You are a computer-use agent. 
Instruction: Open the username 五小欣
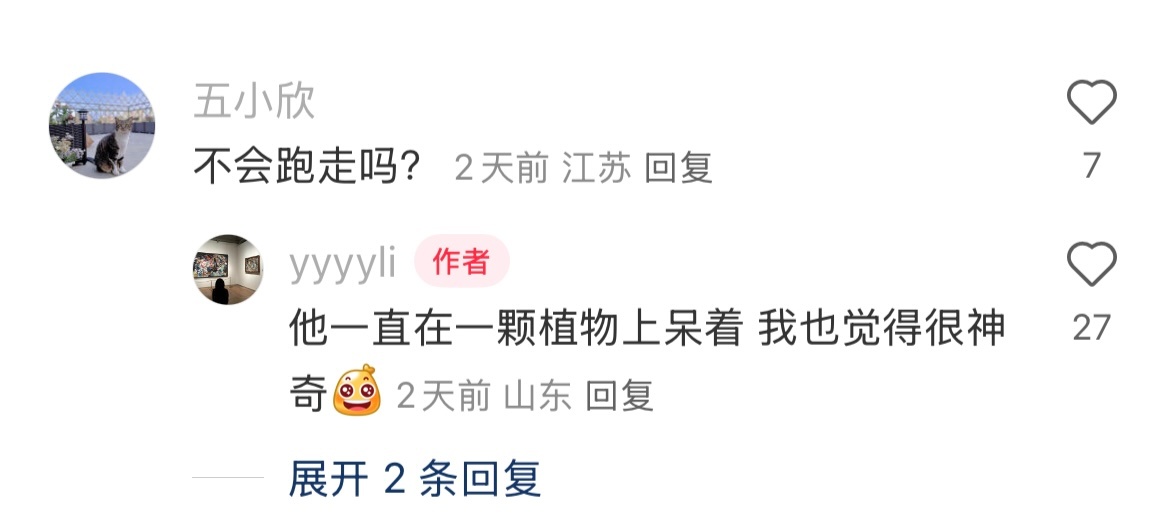tap(254, 101)
